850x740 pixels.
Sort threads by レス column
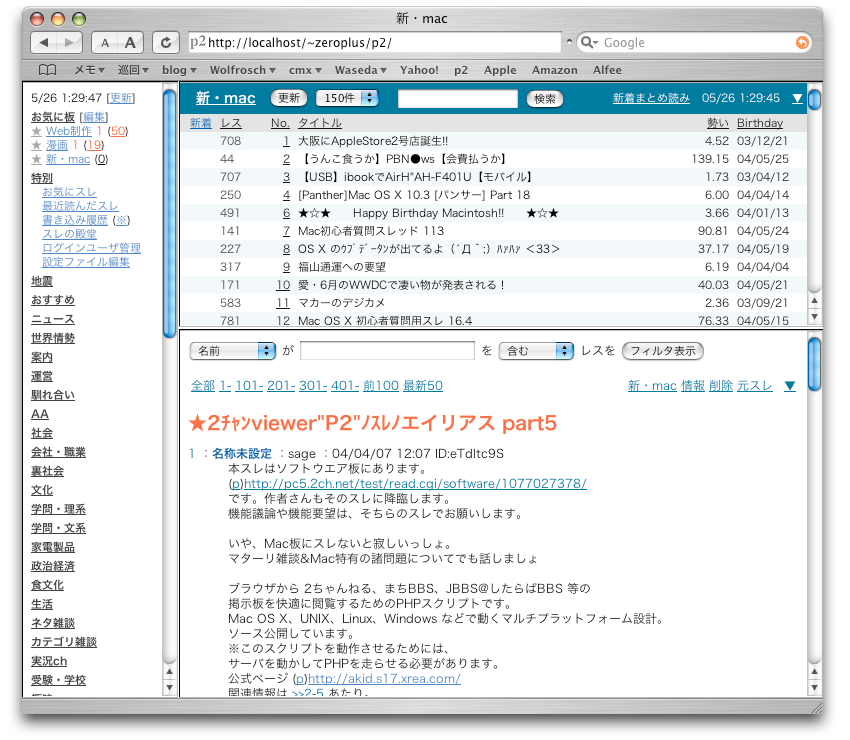pyautogui.click(x=231, y=123)
